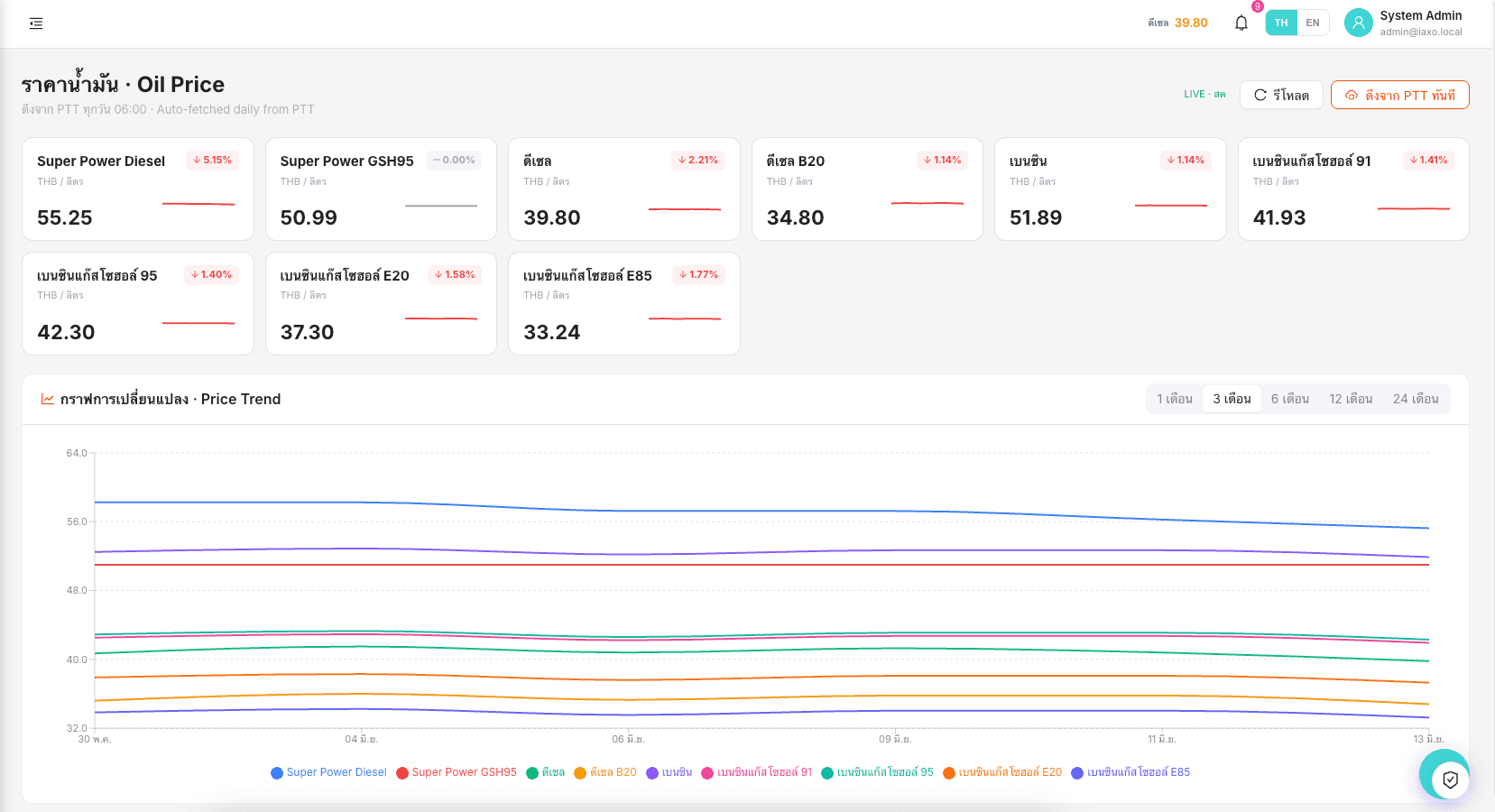
Task: Click the 2.21% change badge
Action: 698,161
